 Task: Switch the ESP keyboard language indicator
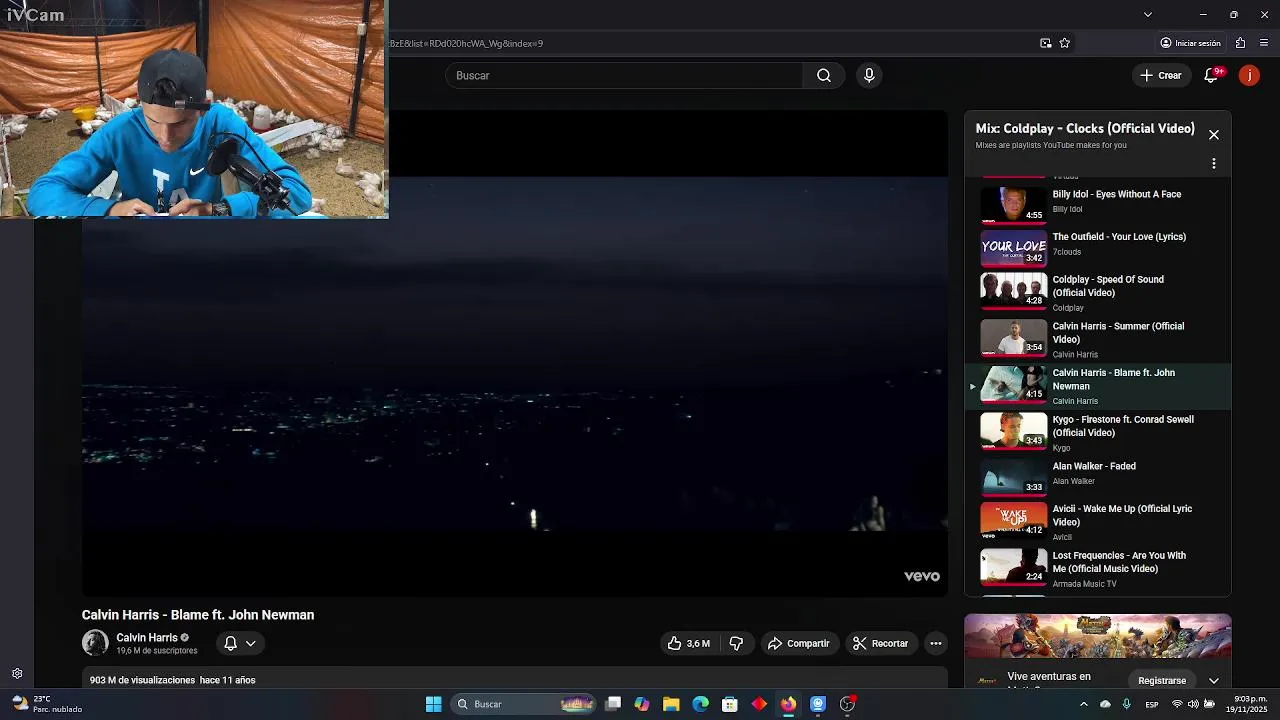coord(1152,704)
